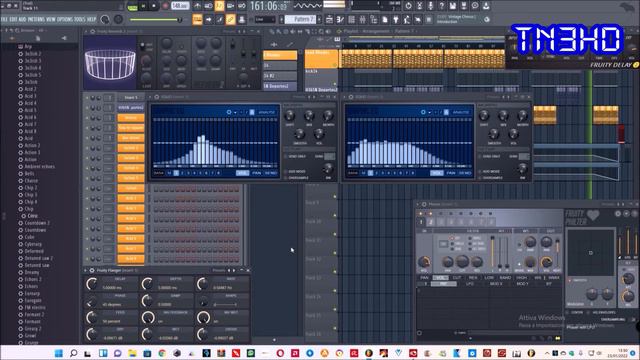
Task: Toggle the countdown before recording icon
Action: pyautogui.click(x=219, y=6)
